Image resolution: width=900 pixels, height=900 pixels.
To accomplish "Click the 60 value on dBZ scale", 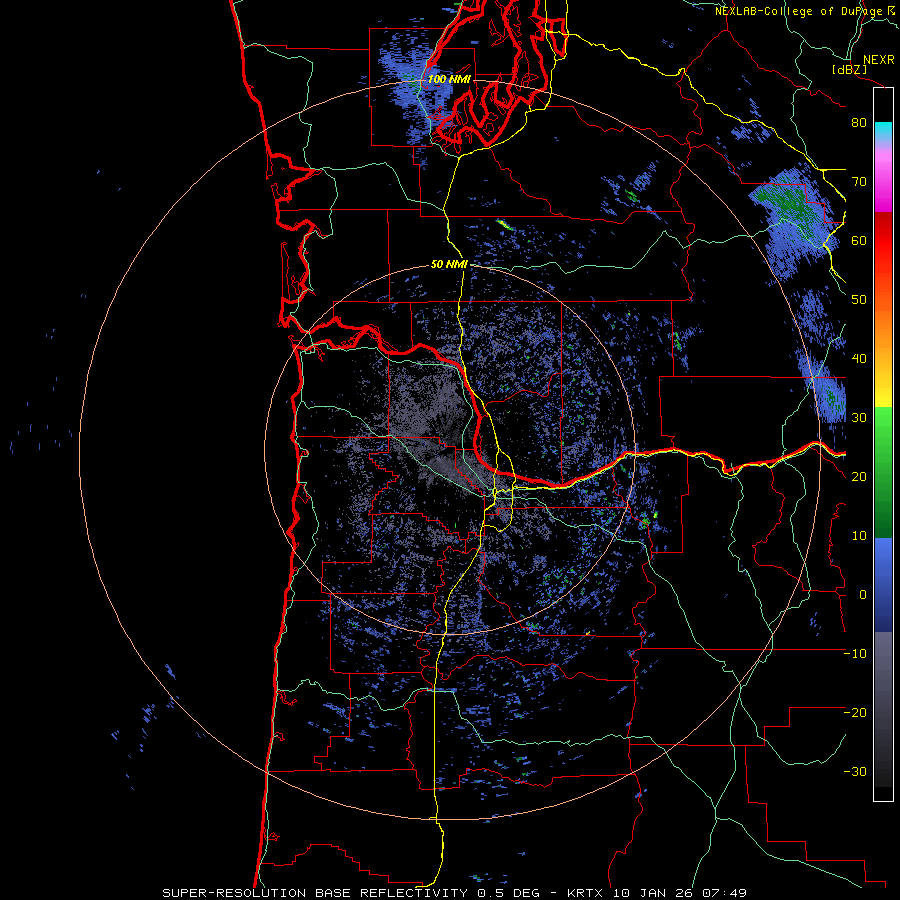I will coord(859,240).
